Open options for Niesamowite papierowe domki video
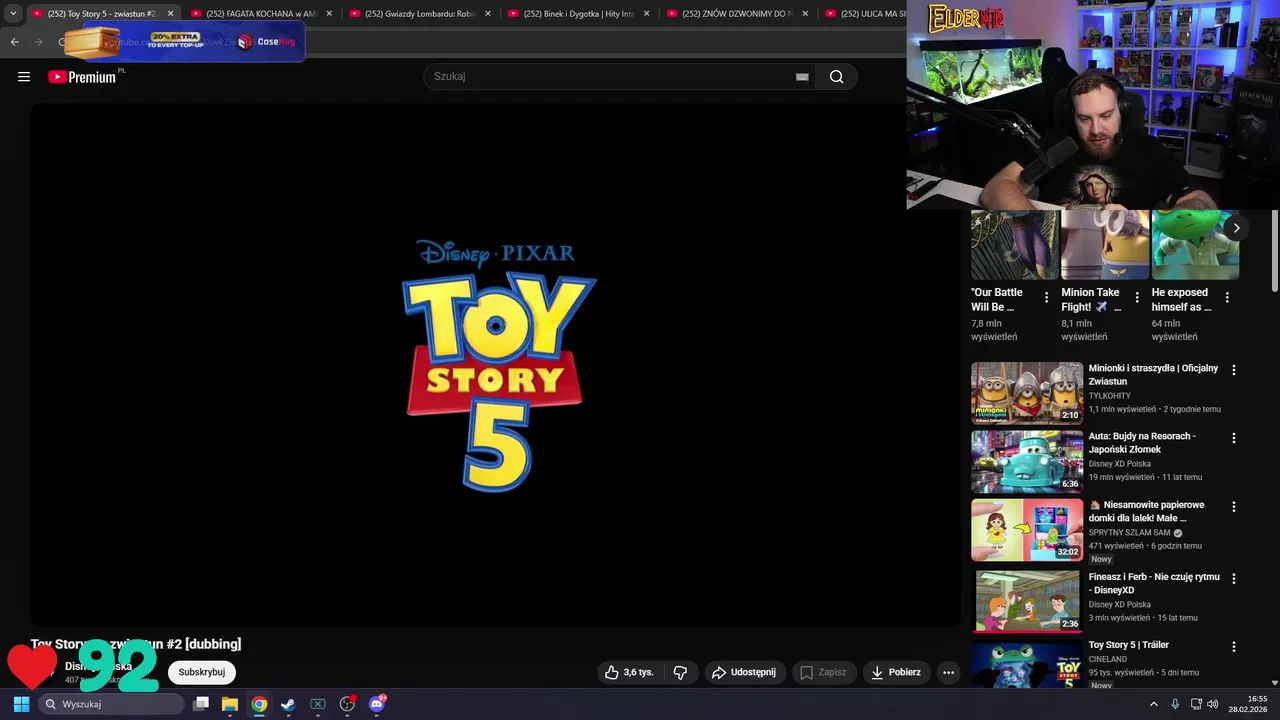The height and width of the screenshot is (720, 1280). tap(1234, 507)
